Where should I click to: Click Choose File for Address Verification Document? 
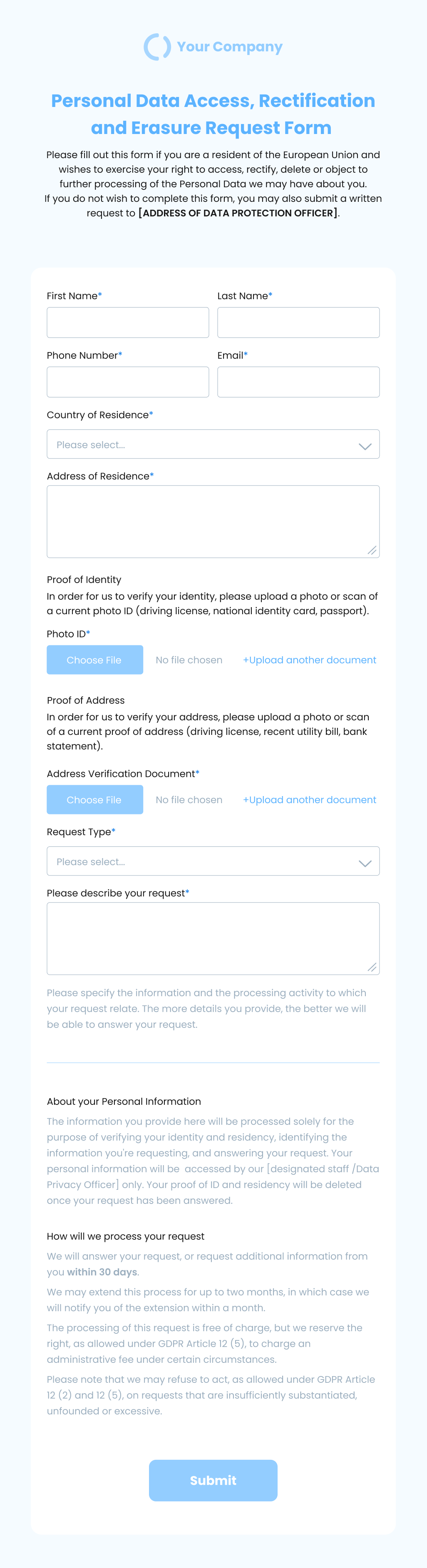click(x=94, y=799)
